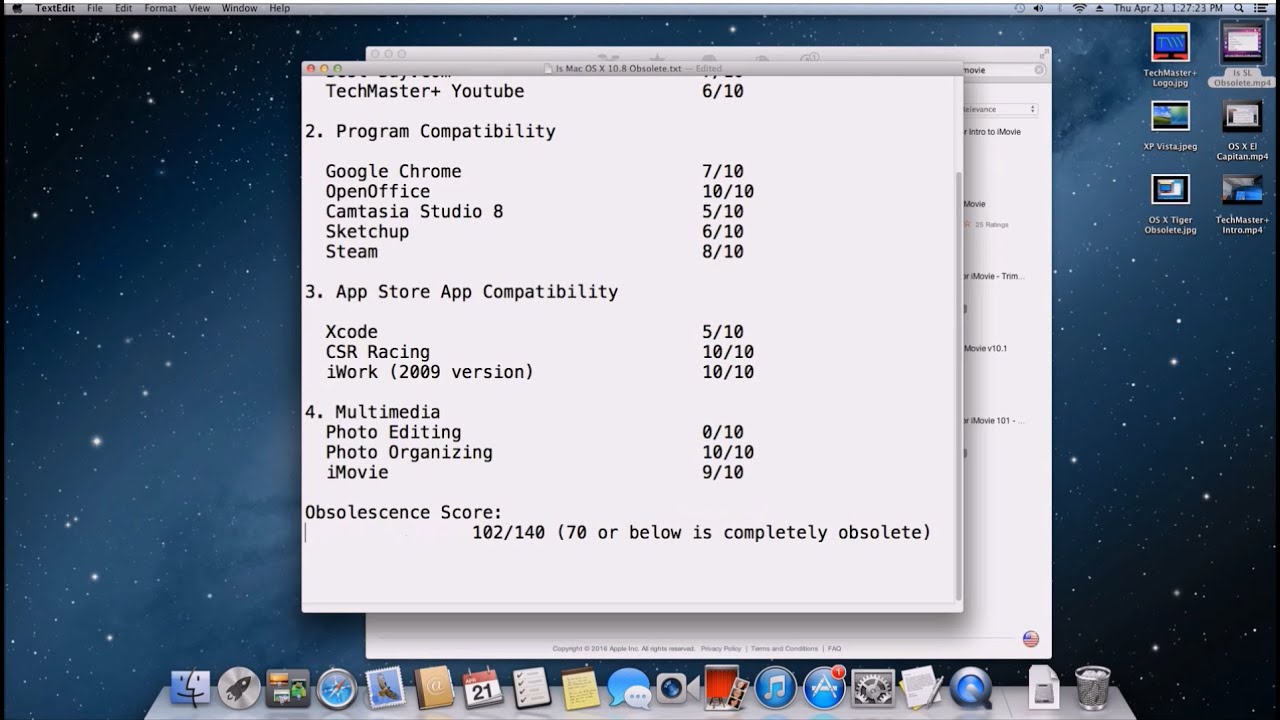Open the File menu
The width and height of the screenshot is (1280, 720).
click(x=95, y=8)
